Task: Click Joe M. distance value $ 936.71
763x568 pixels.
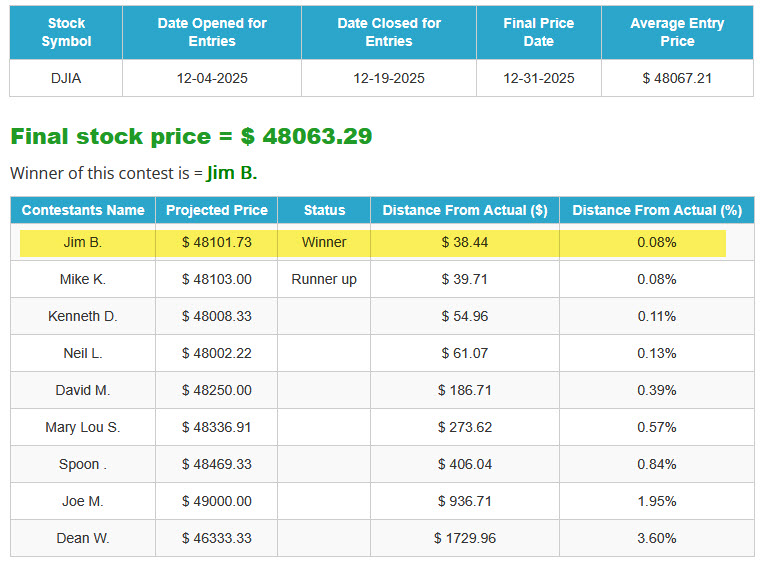Action: pyautogui.click(x=464, y=501)
